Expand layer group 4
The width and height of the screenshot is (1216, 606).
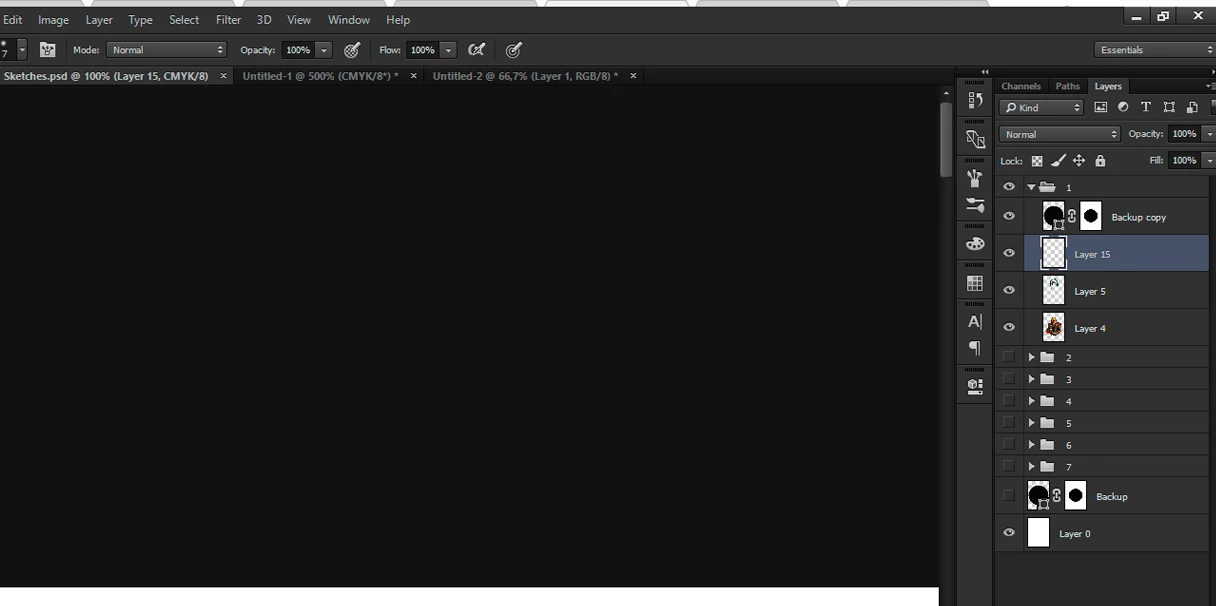tap(1031, 401)
